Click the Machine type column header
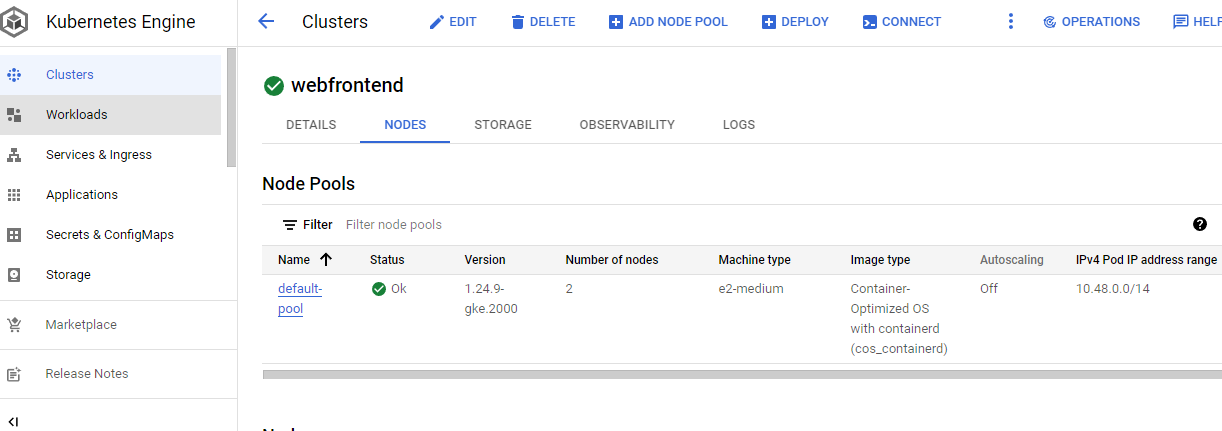Screen dimensions: 1222x431 point(754,260)
